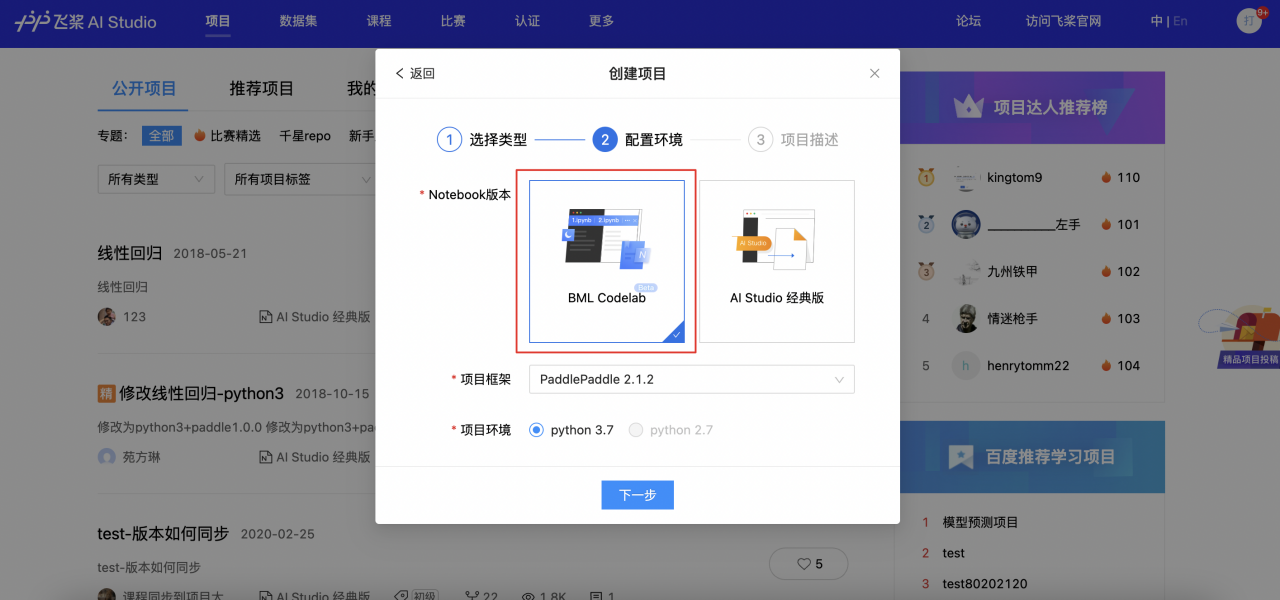Screen dimensions: 1280x600
Task: Open the 认证 top navigation item
Action: tap(527, 21)
